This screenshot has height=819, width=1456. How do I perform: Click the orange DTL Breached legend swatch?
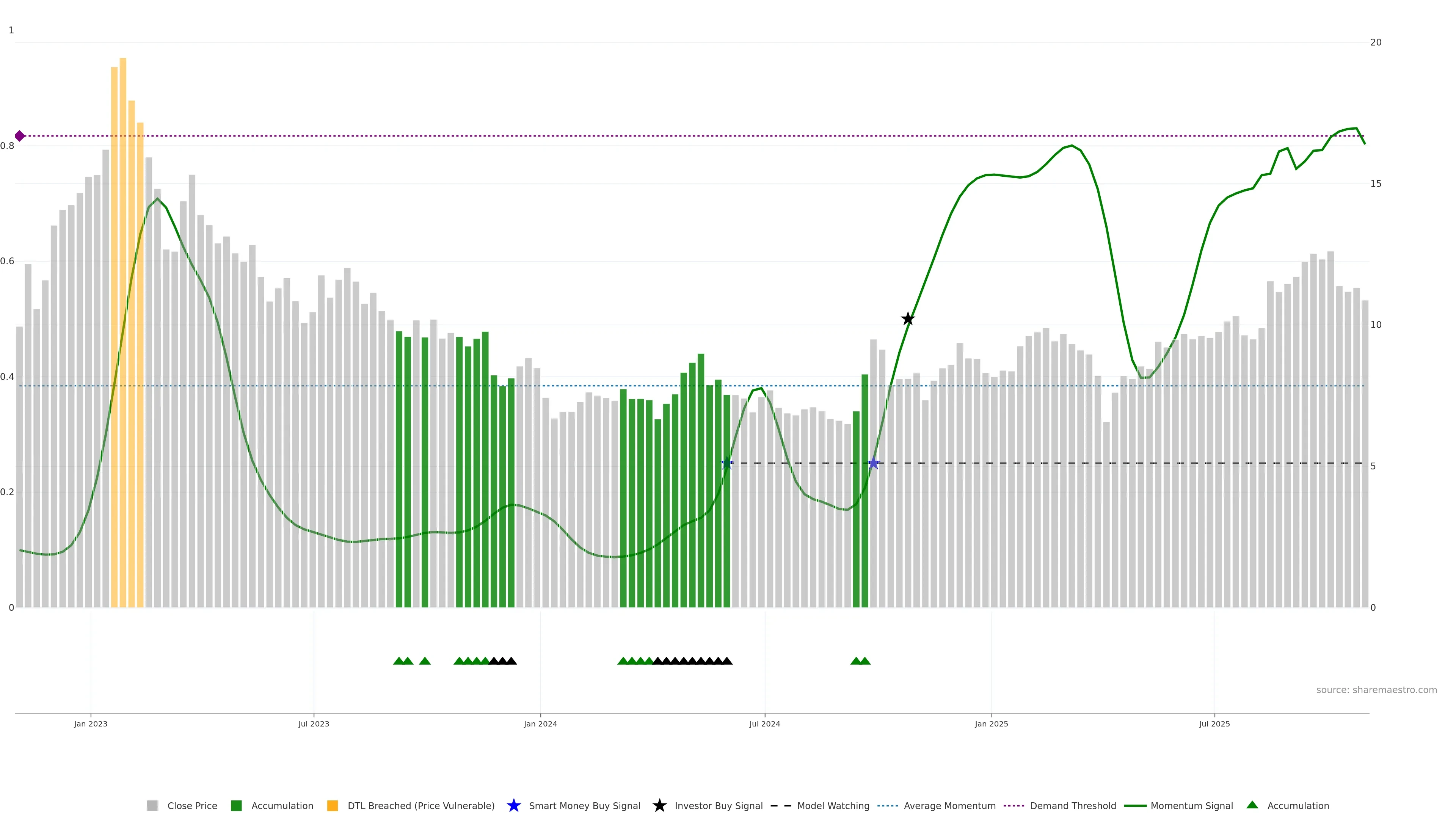pyautogui.click(x=333, y=805)
